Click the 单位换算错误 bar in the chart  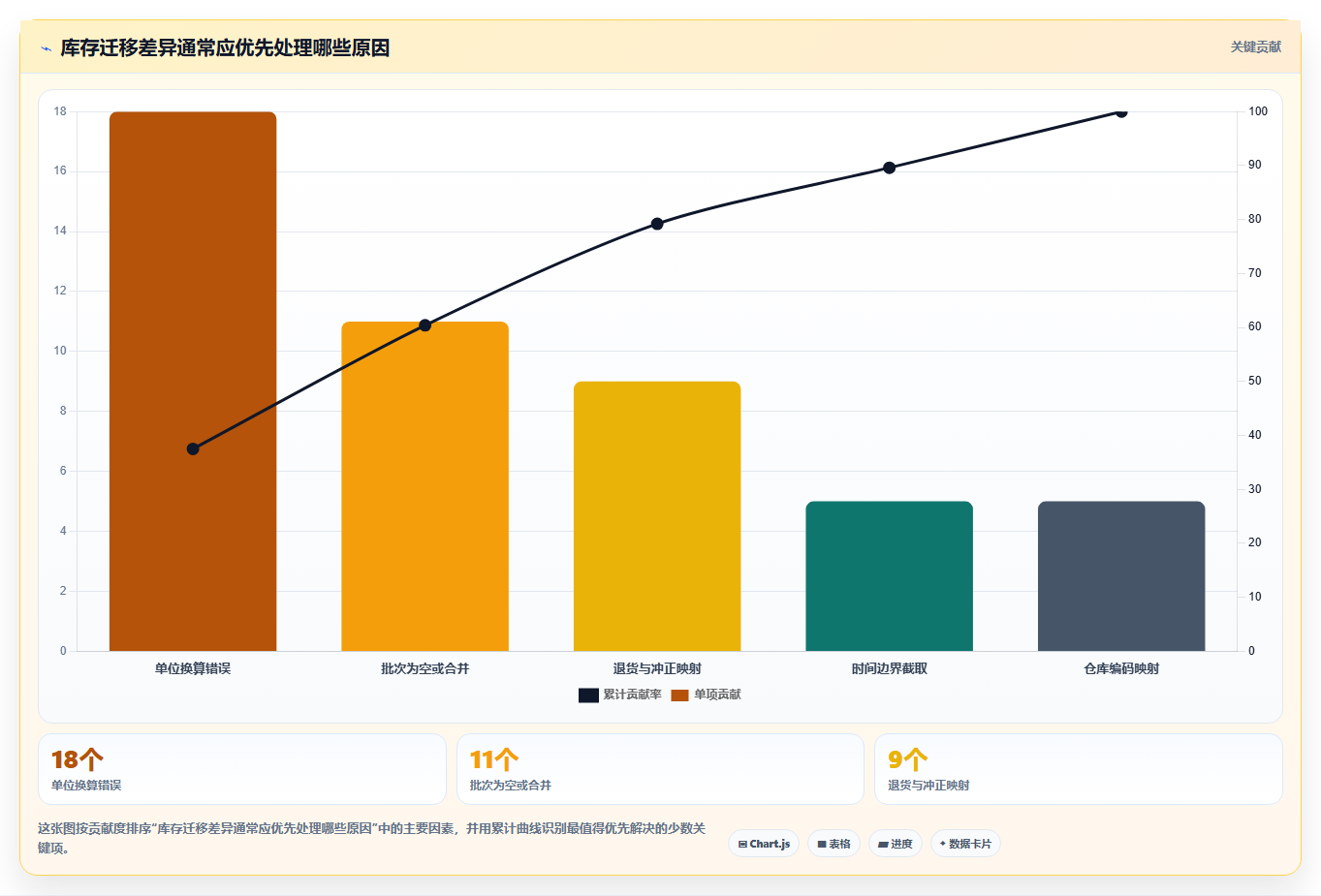click(x=193, y=382)
